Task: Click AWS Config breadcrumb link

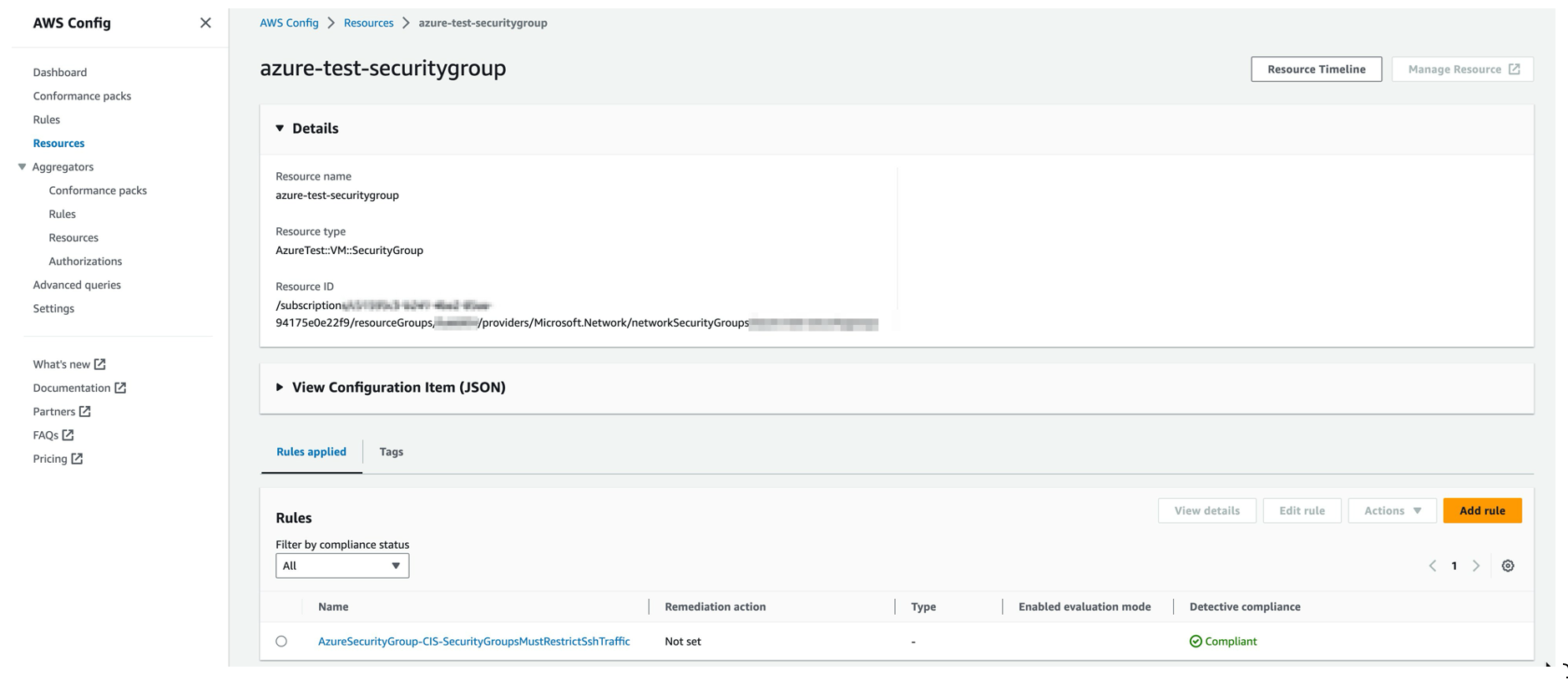Action: (x=289, y=23)
